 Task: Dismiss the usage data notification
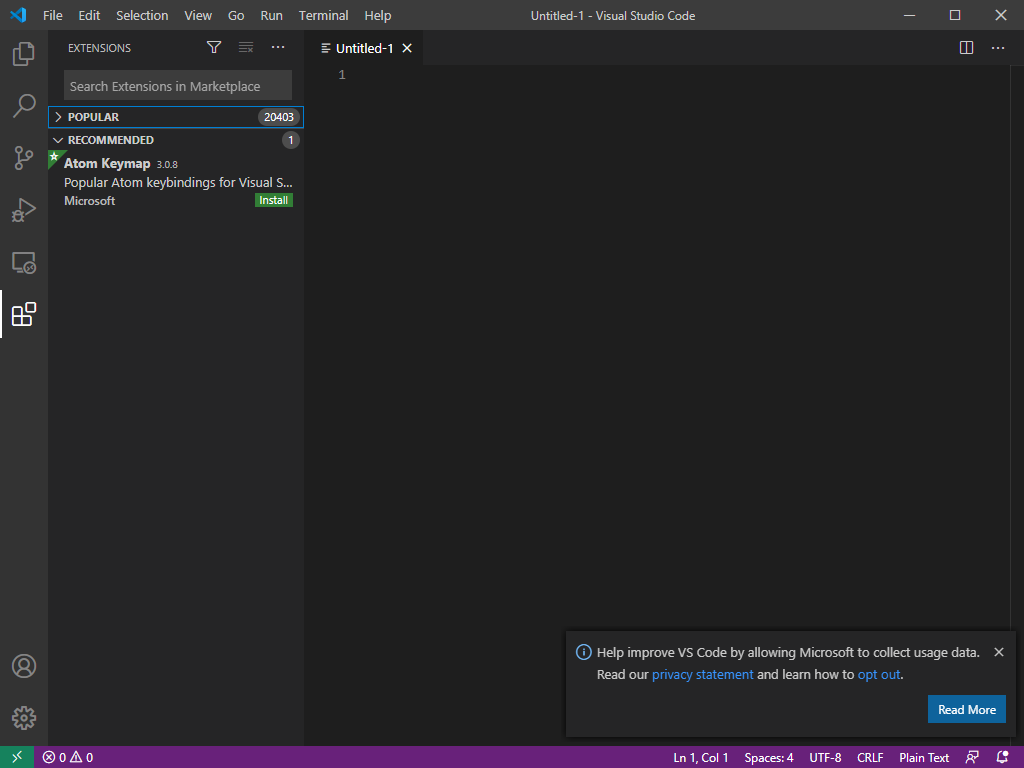coord(999,652)
